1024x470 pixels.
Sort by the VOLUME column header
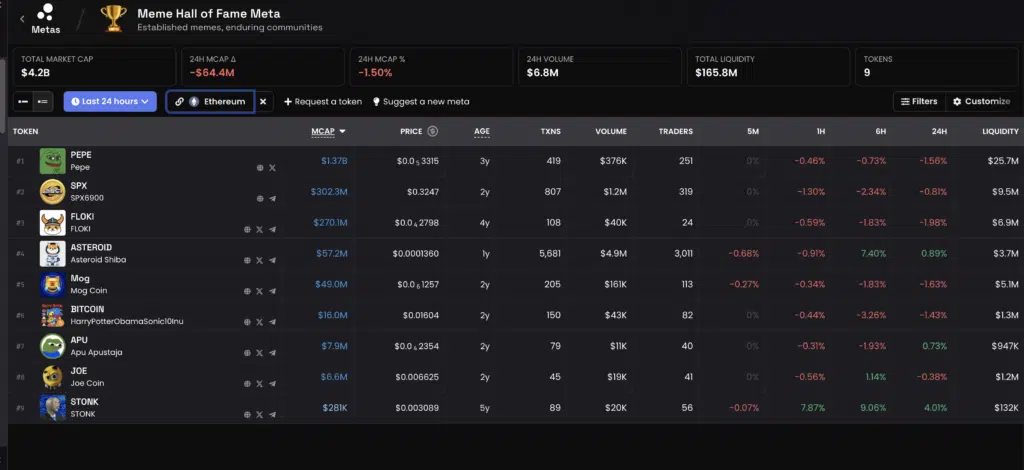611,131
